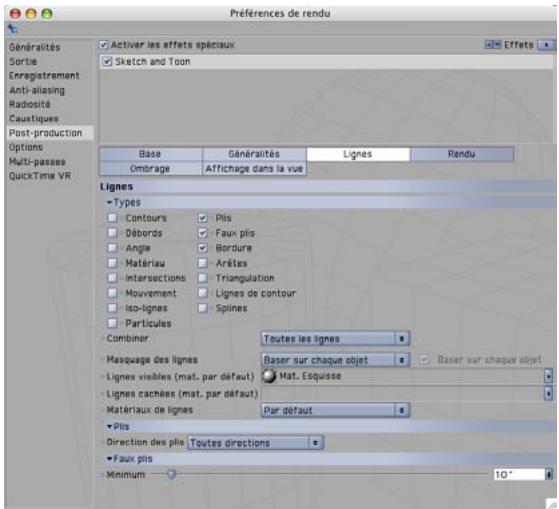Enable the Débords line type
The height and width of the screenshot is (509, 559).
point(112,233)
